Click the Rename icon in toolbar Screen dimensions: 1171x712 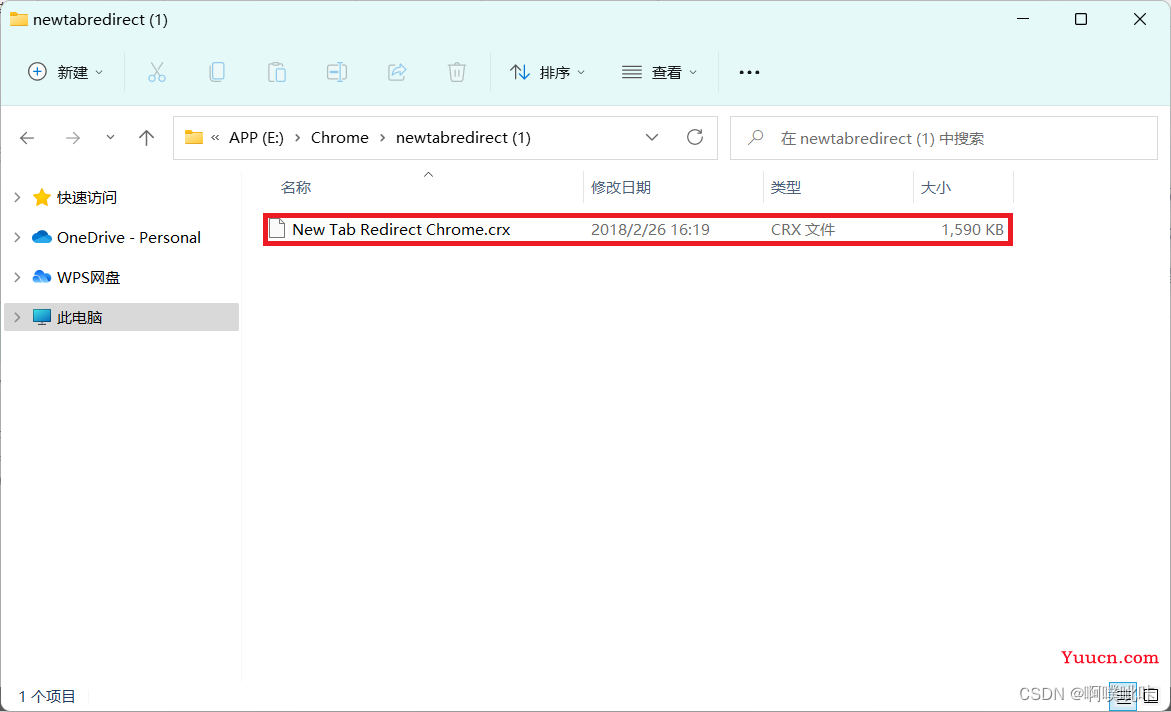pyautogui.click(x=337, y=72)
